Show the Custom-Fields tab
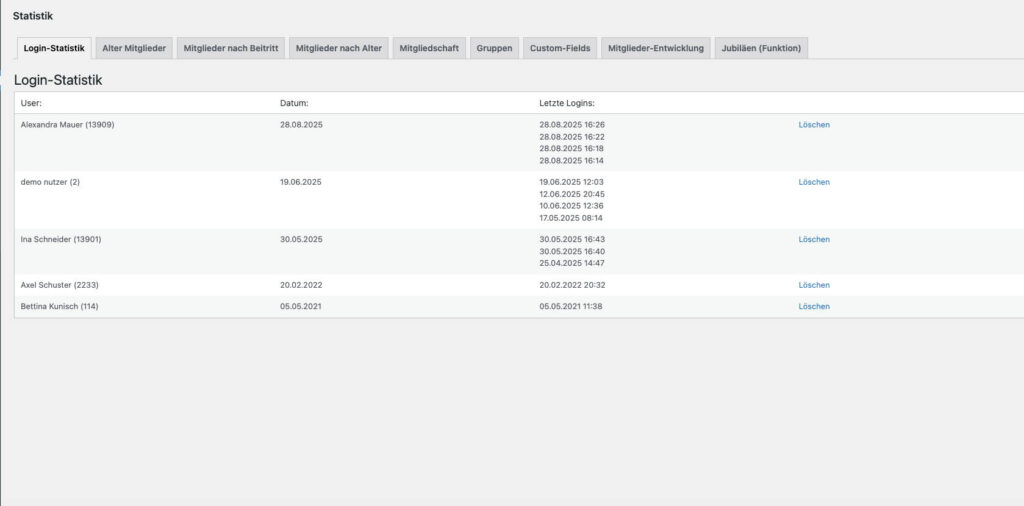The image size is (1024, 506). point(560,48)
